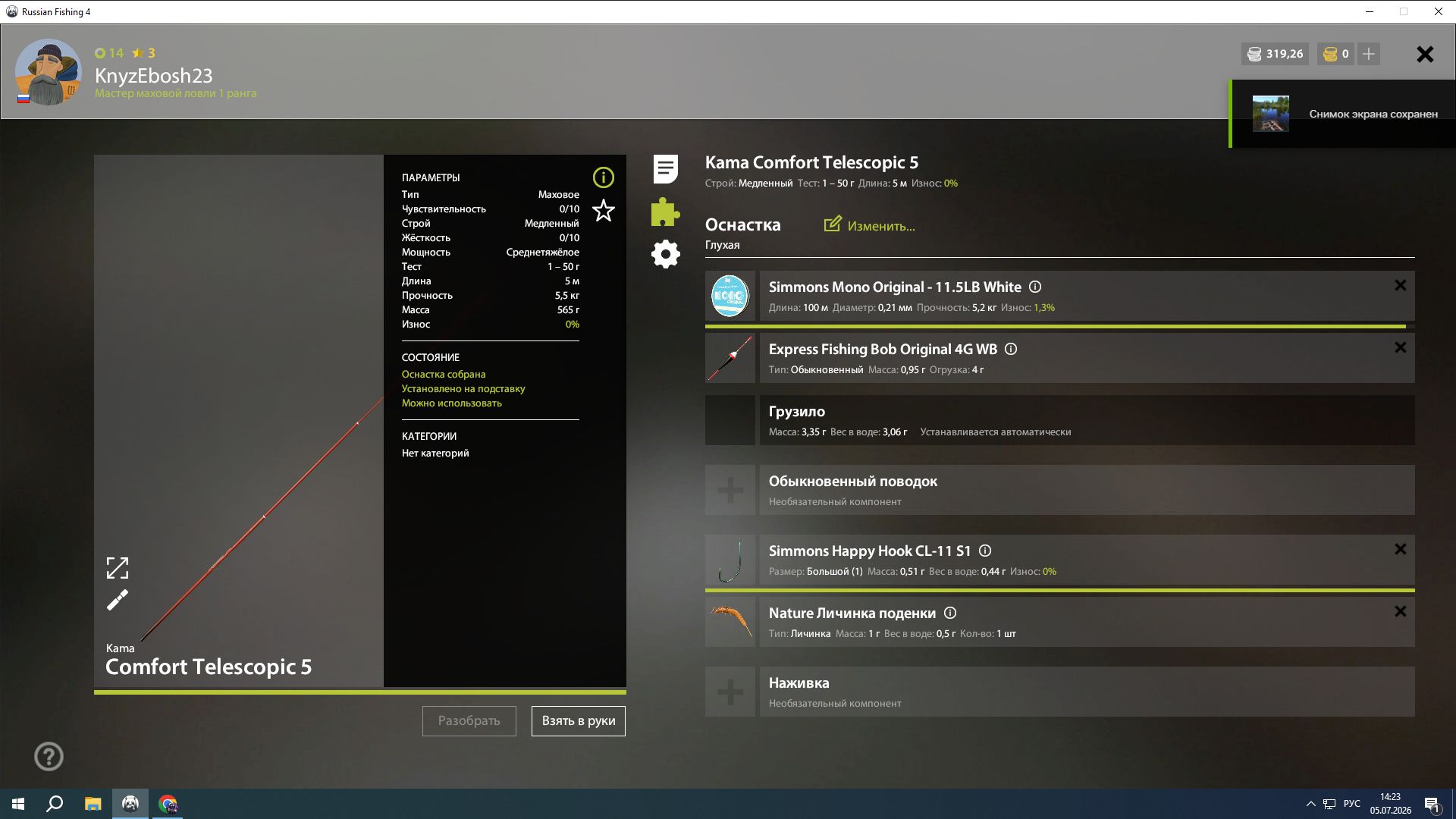Add gold coins with plus button
Screen dimensions: 1456x819
(1368, 54)
